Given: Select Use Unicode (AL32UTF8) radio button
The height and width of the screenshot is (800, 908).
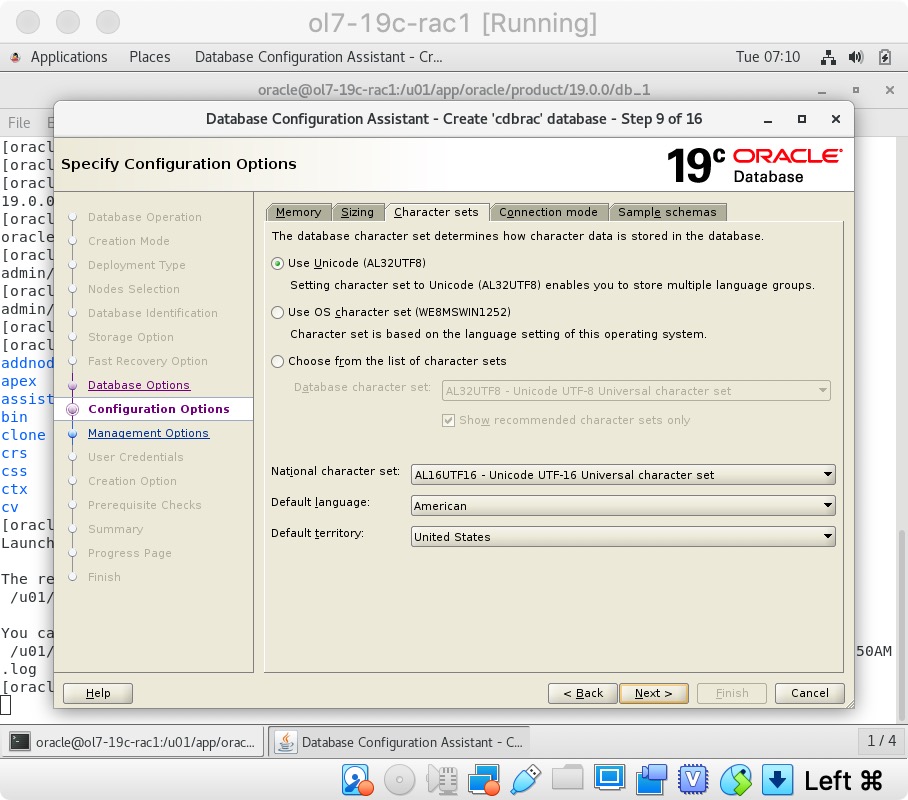Looking at the screenshot, I should tap(278, 264).
